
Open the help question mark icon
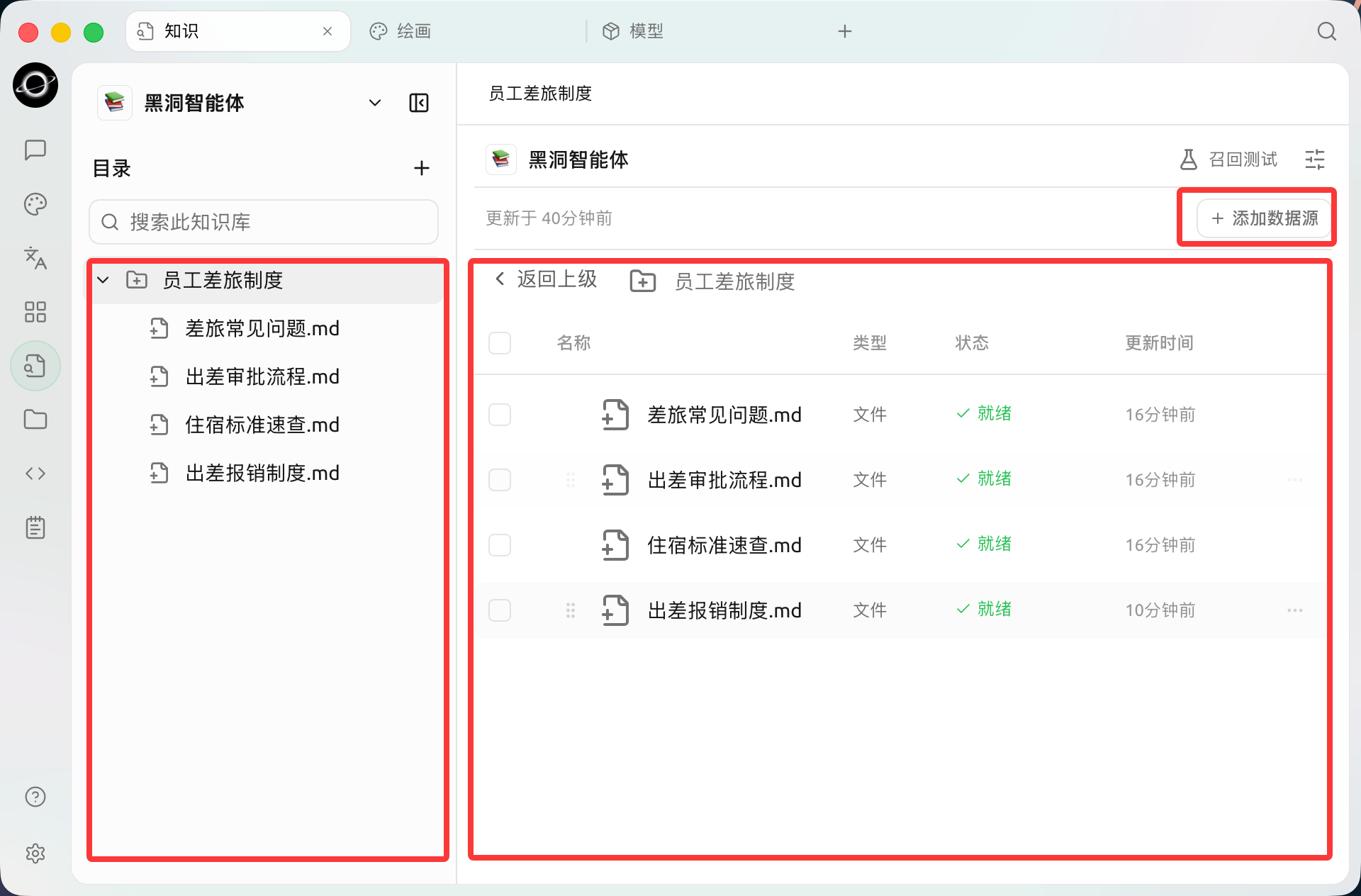35,797
